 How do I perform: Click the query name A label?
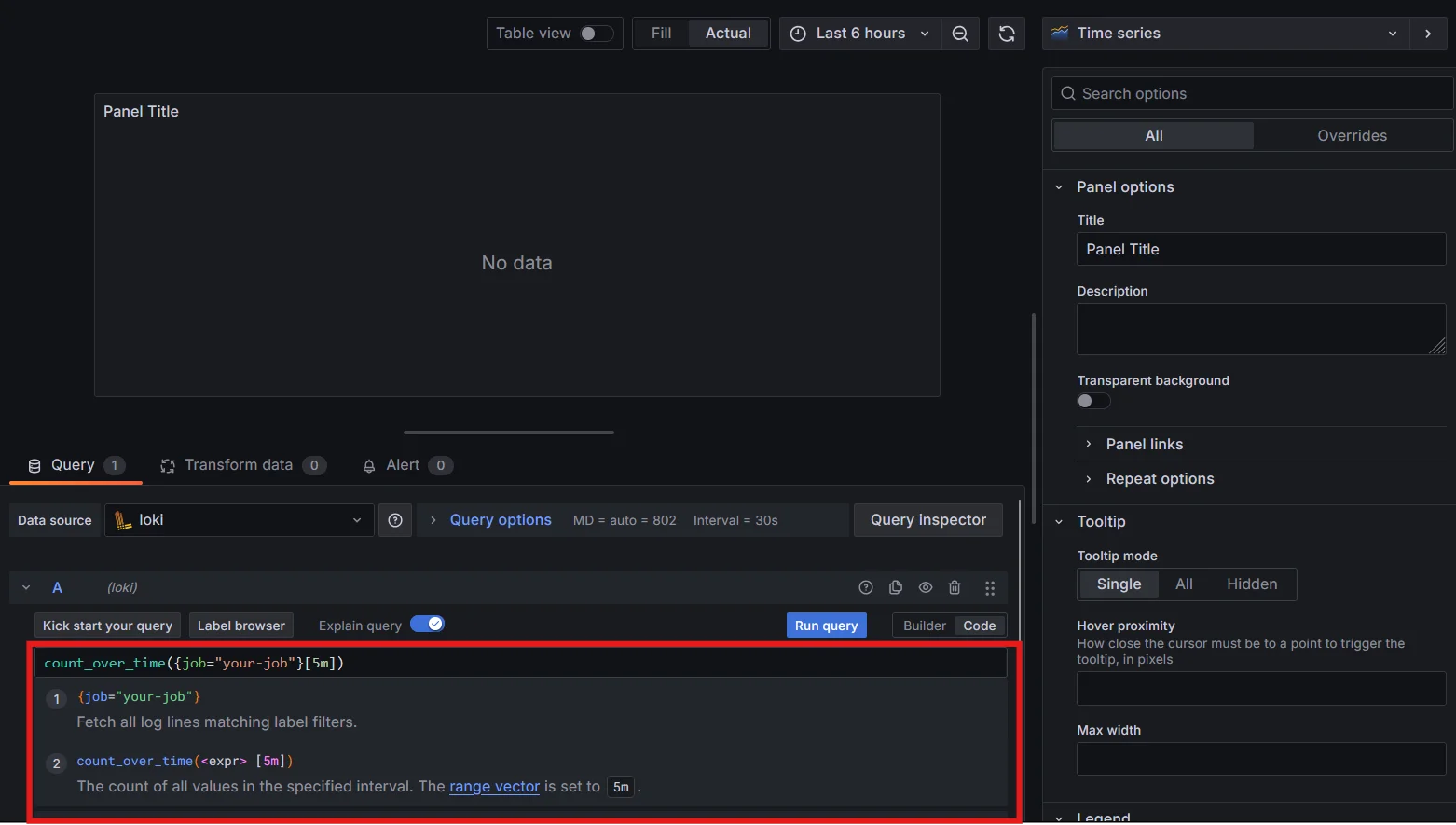[57, 587]
